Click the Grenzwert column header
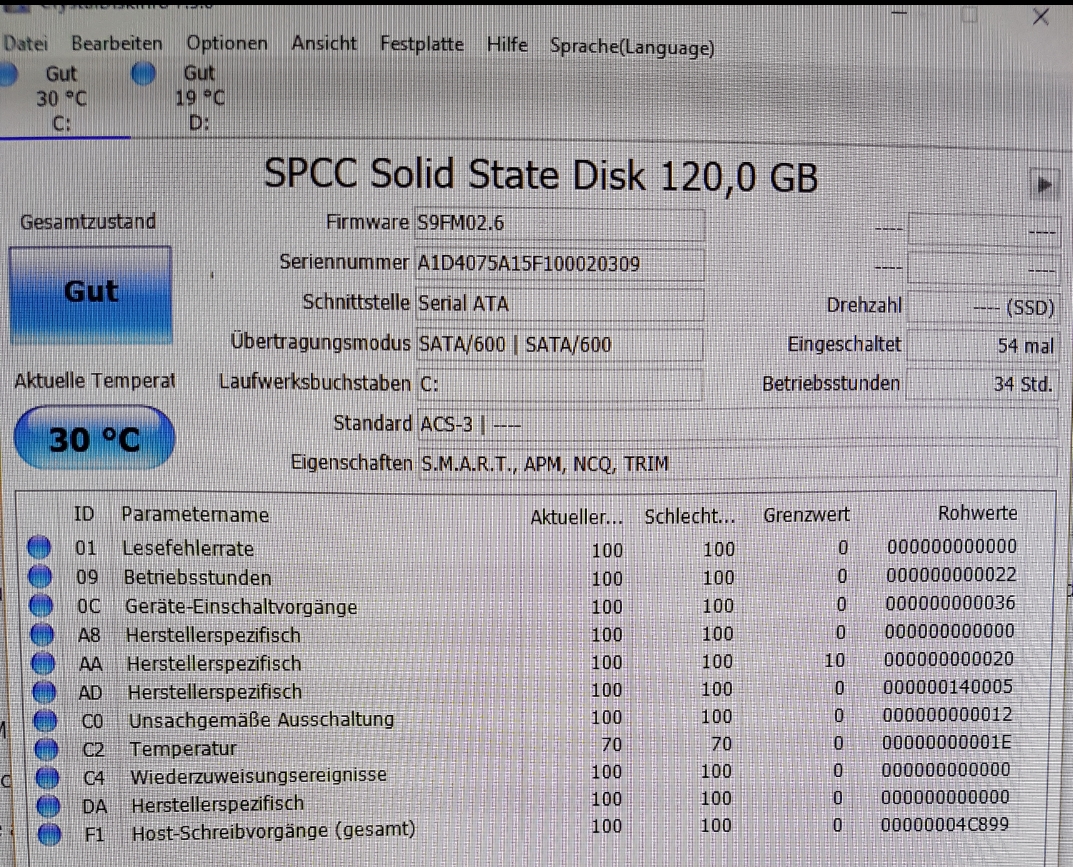This screenshot has width=1073, height=867. click(806, 515)
